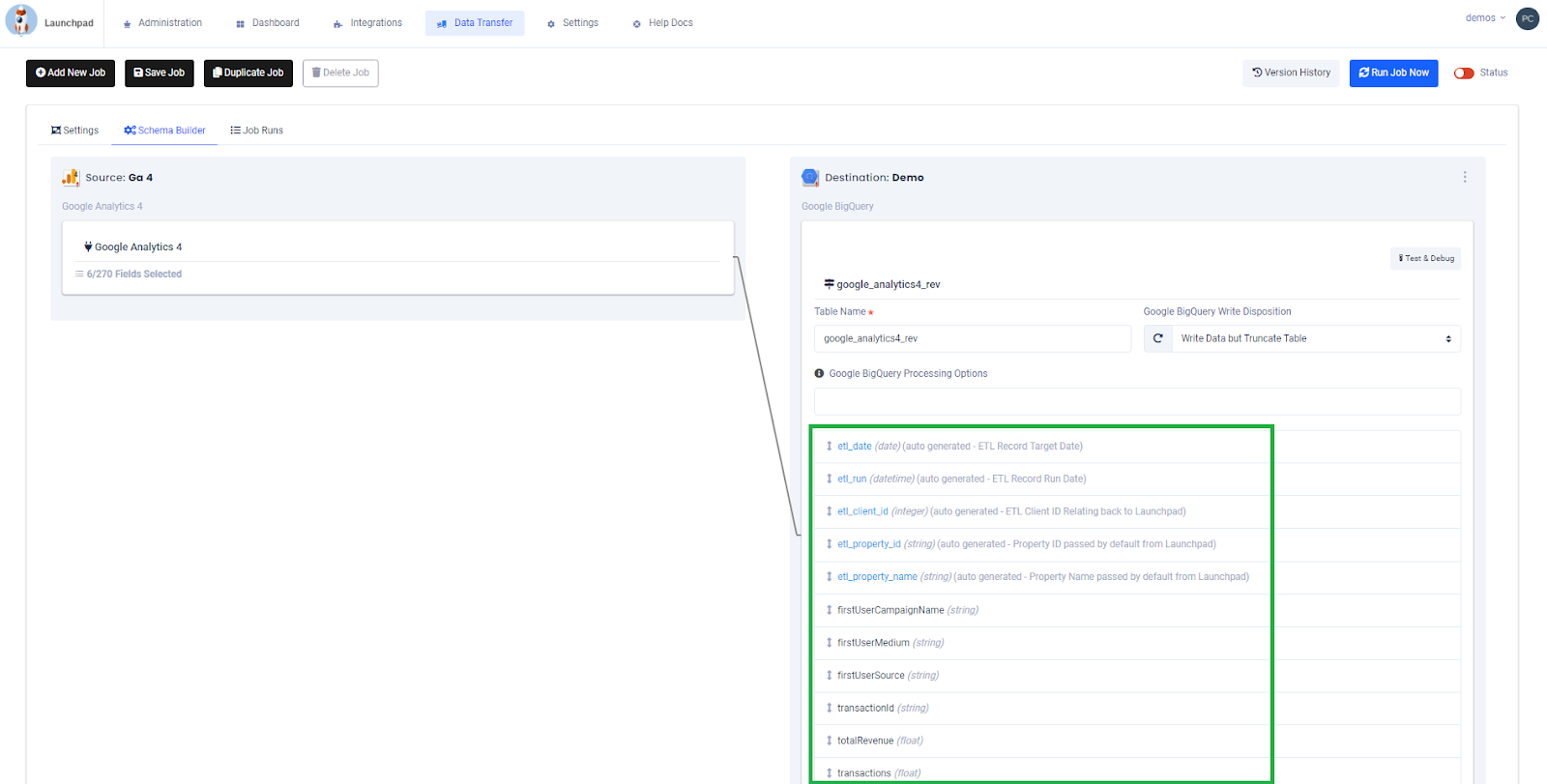Open destination three-dot options menu
The width and height of the screenshot is (1547, 784).
[1465, 178]
